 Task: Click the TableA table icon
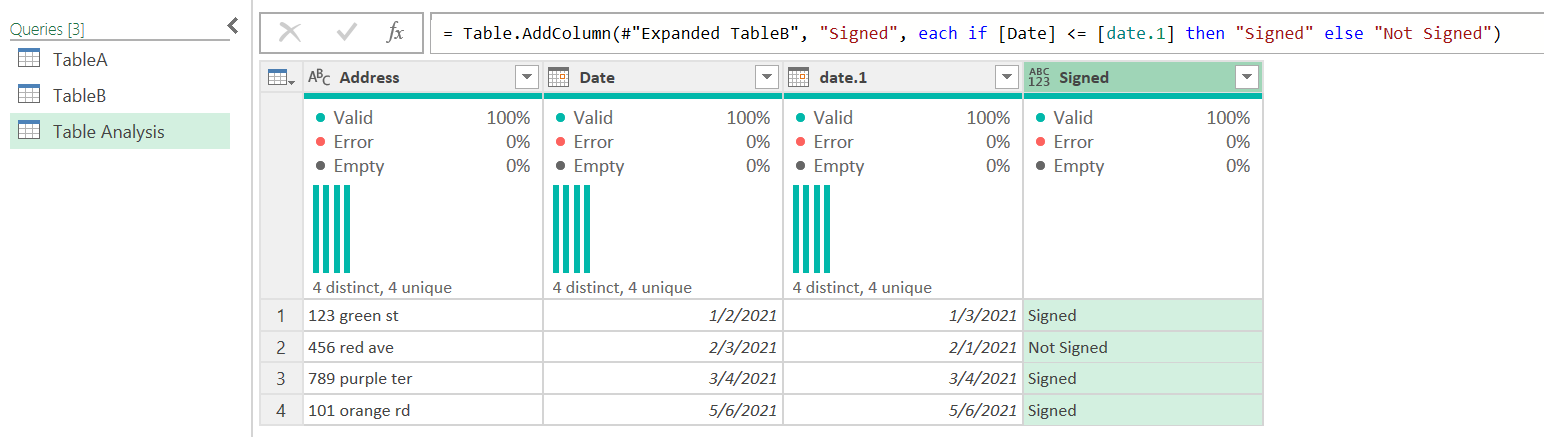click(x=30, y=59)
